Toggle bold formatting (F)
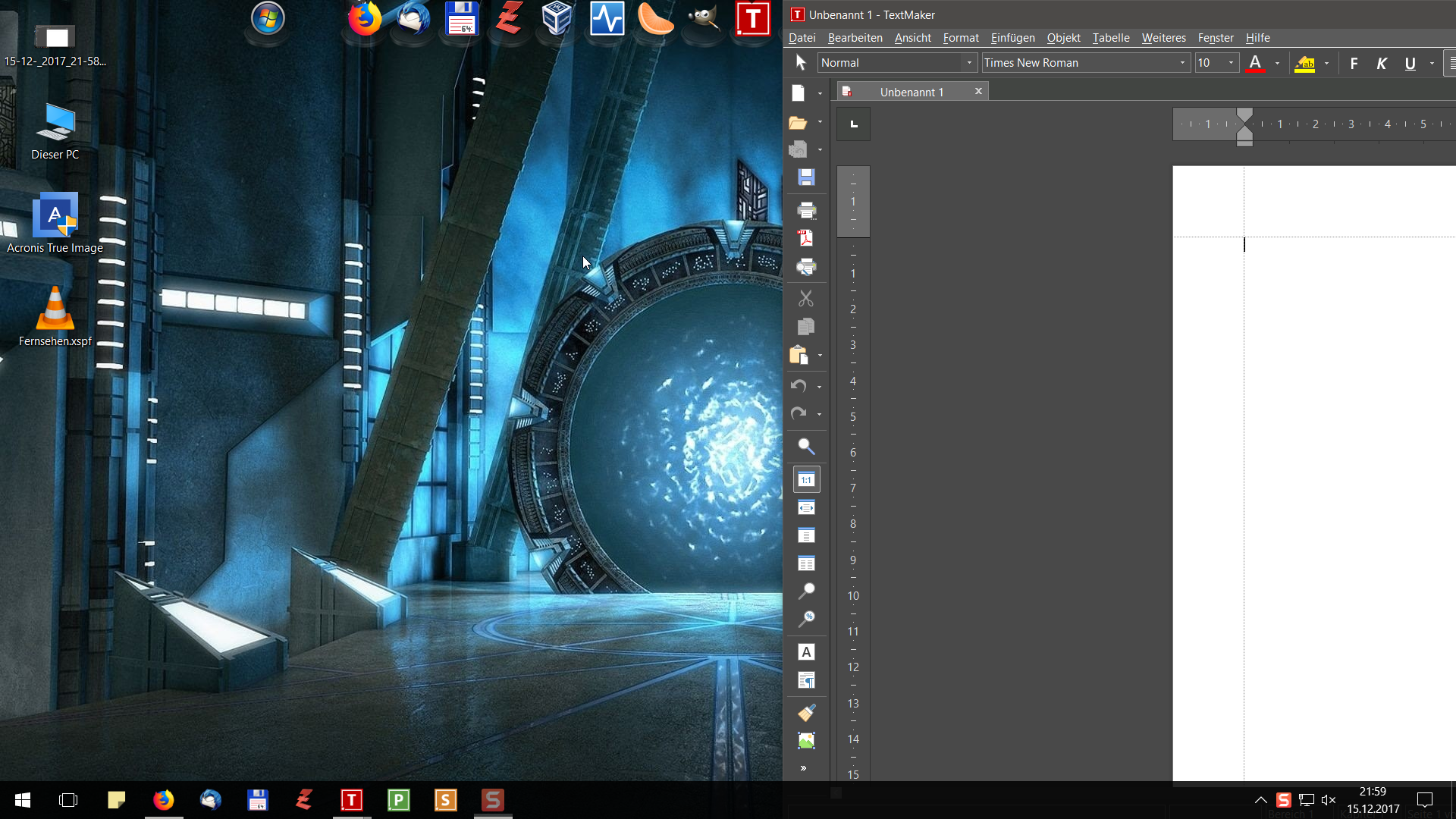Screen dimensions: 1456x819 (x=1354, y=64)
